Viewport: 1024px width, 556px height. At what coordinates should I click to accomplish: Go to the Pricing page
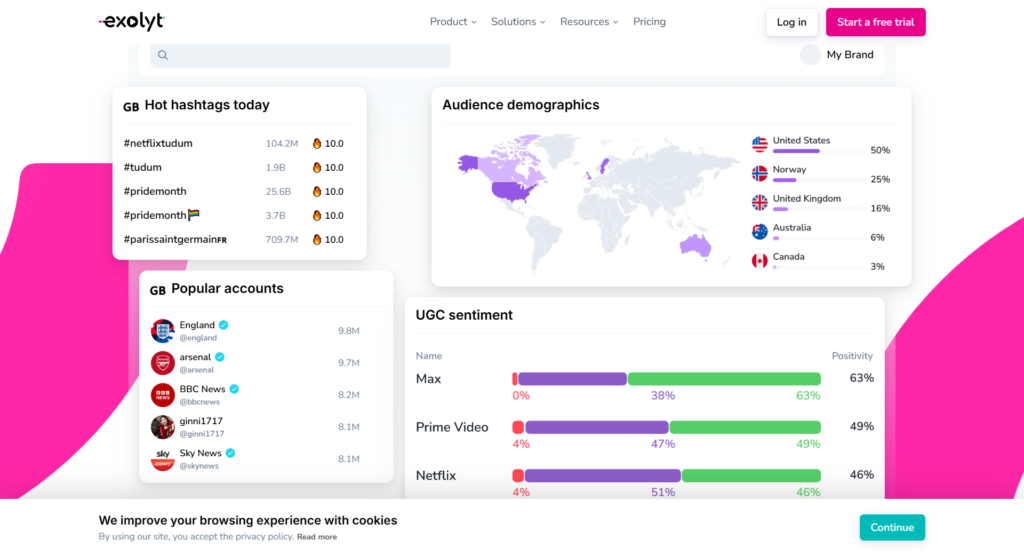(x=649, y=22)
